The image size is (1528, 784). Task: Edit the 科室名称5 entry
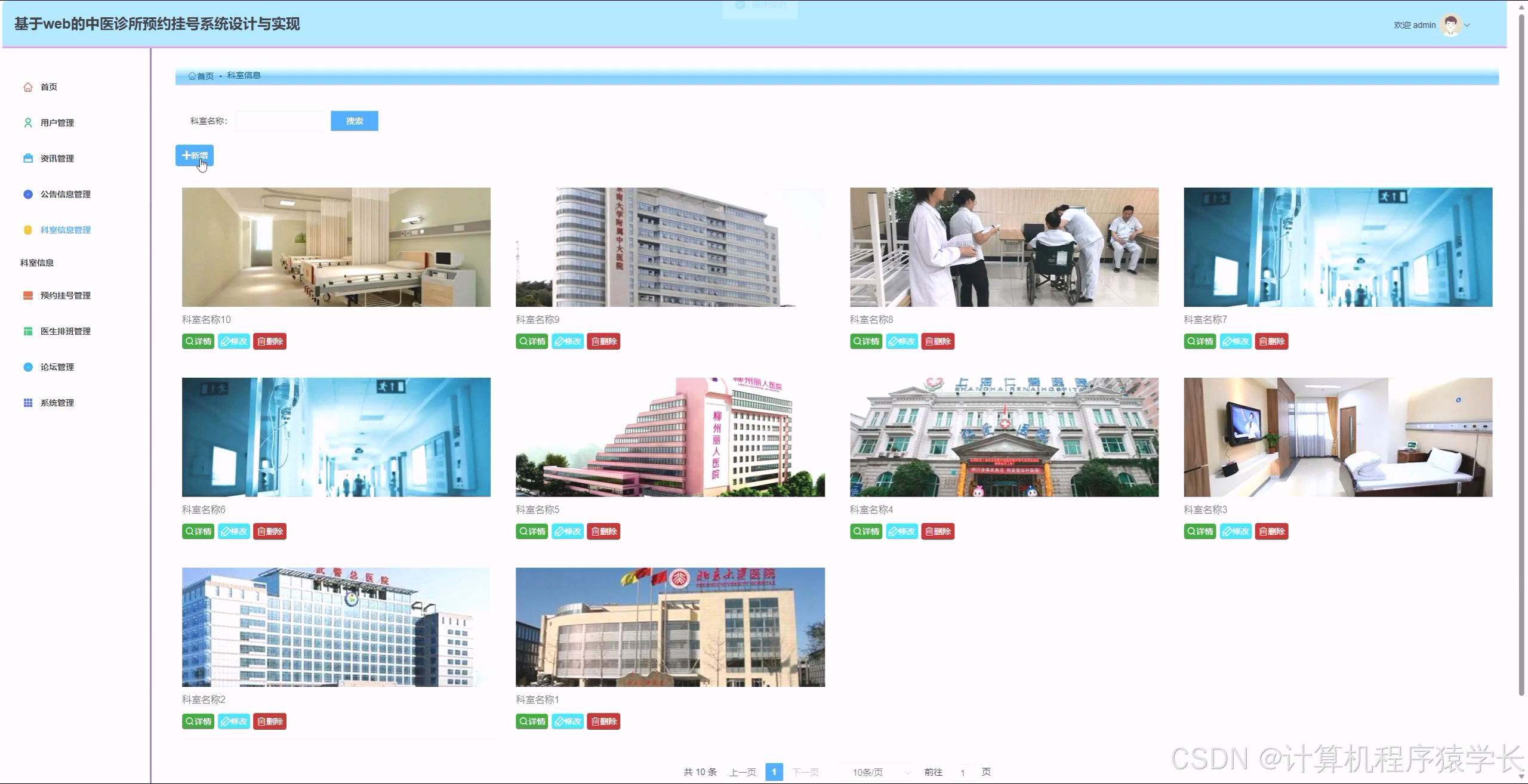pos(567,532)
